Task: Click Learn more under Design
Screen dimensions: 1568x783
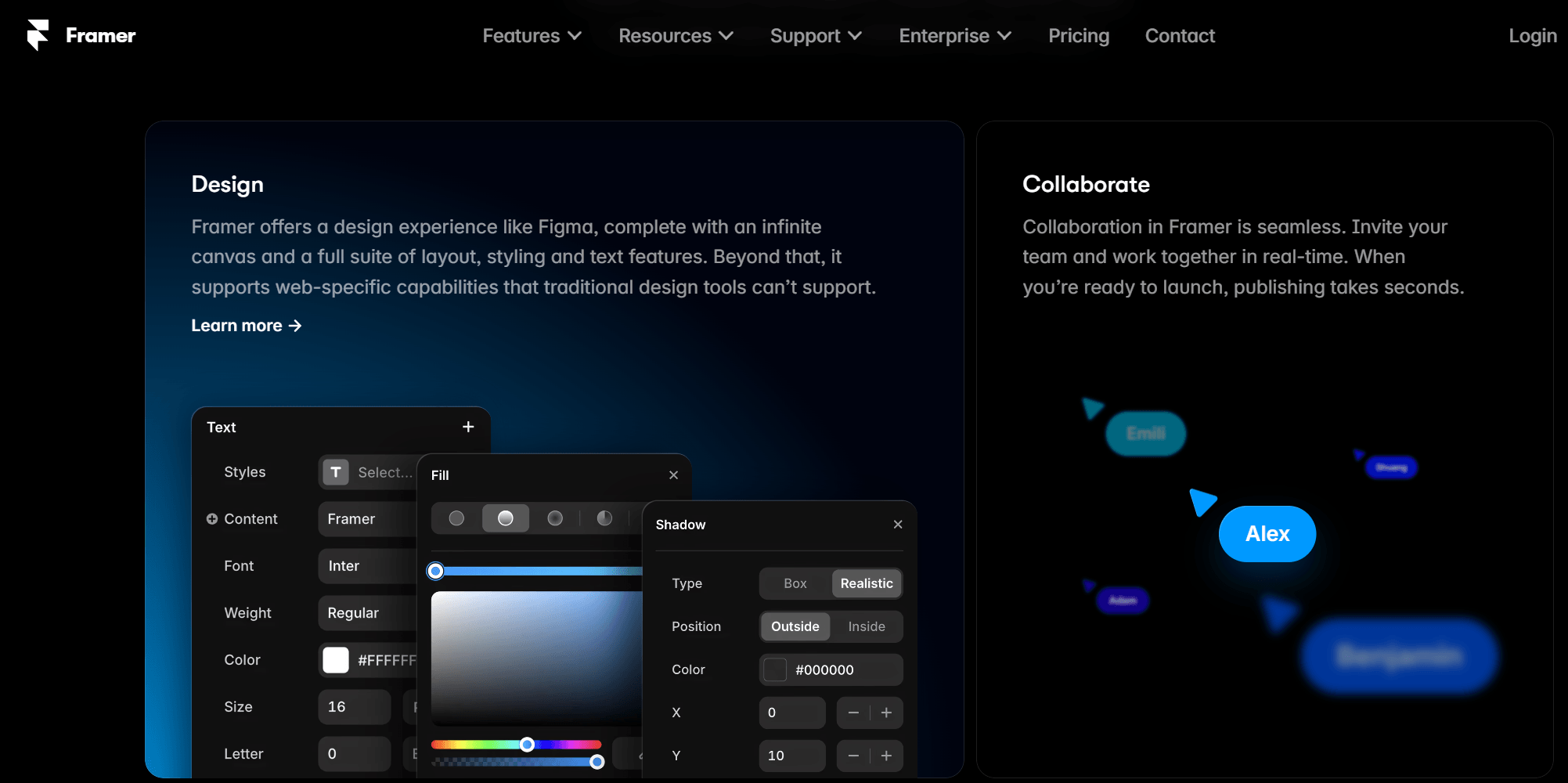Action: [x=247, y=326]
